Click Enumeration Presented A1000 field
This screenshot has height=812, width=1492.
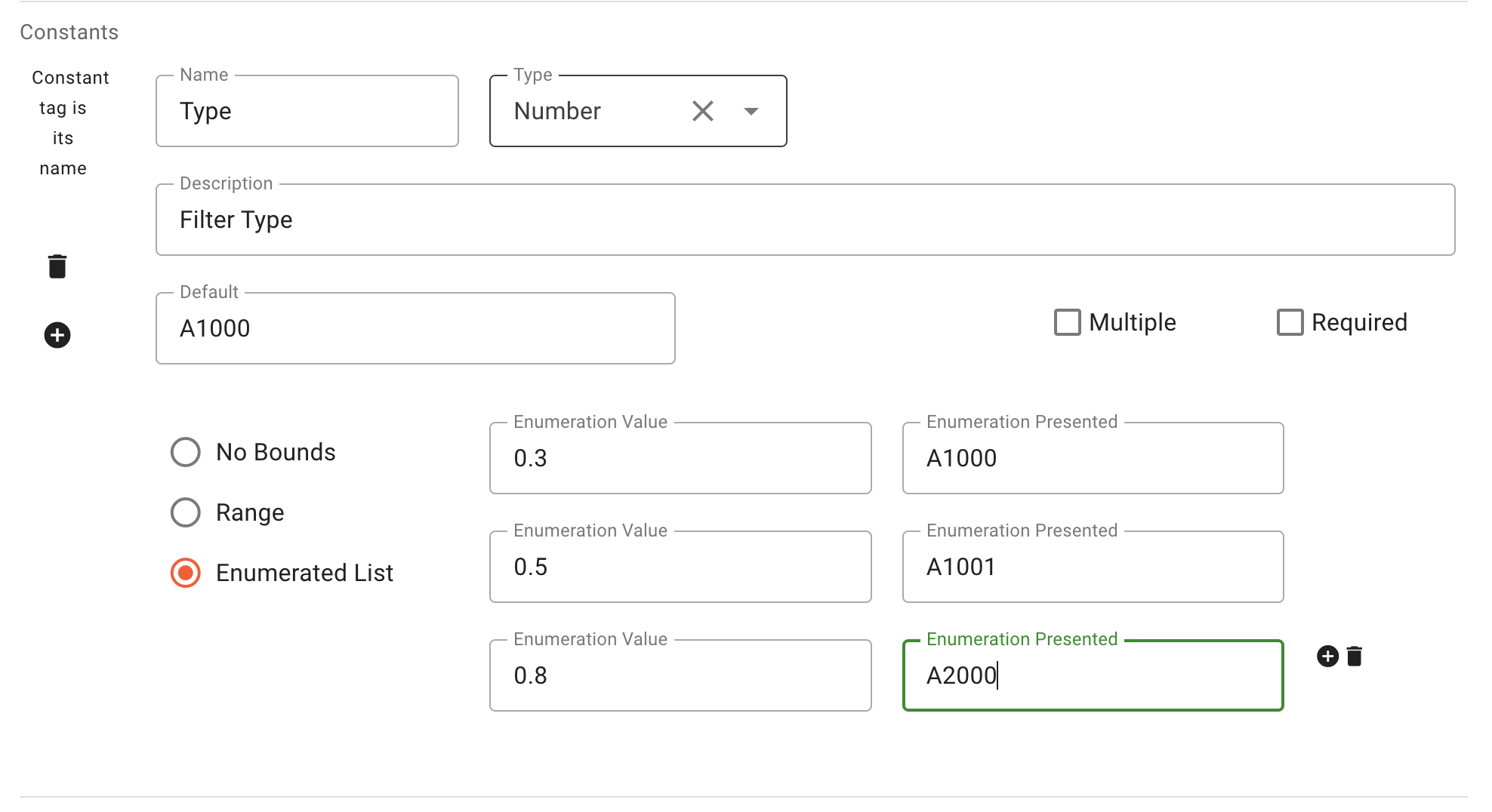point(1093,459)
